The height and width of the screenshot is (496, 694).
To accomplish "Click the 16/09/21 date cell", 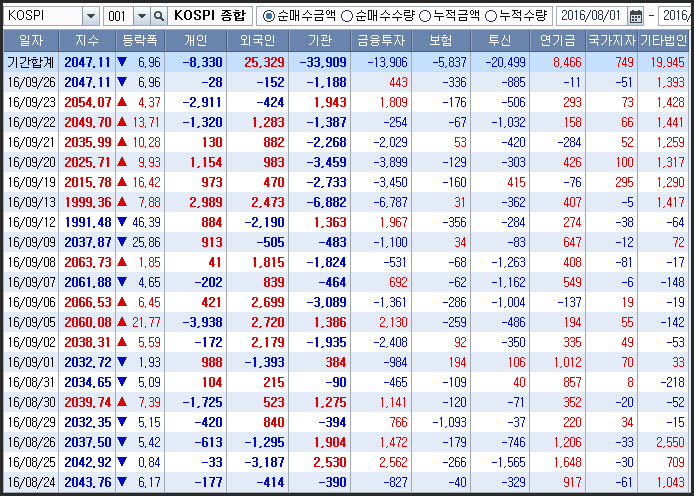I will 31,142.
